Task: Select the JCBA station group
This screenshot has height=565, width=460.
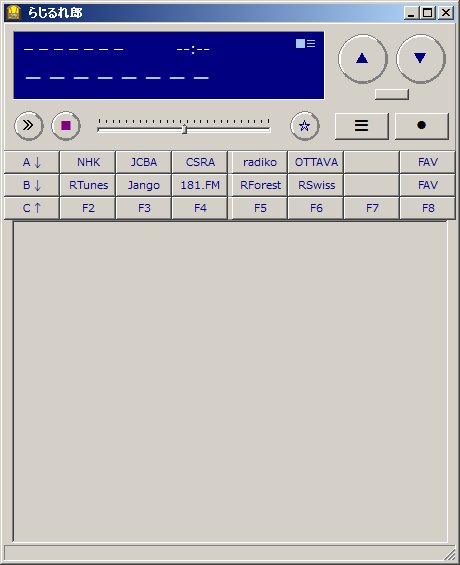Action: [144, 162]
